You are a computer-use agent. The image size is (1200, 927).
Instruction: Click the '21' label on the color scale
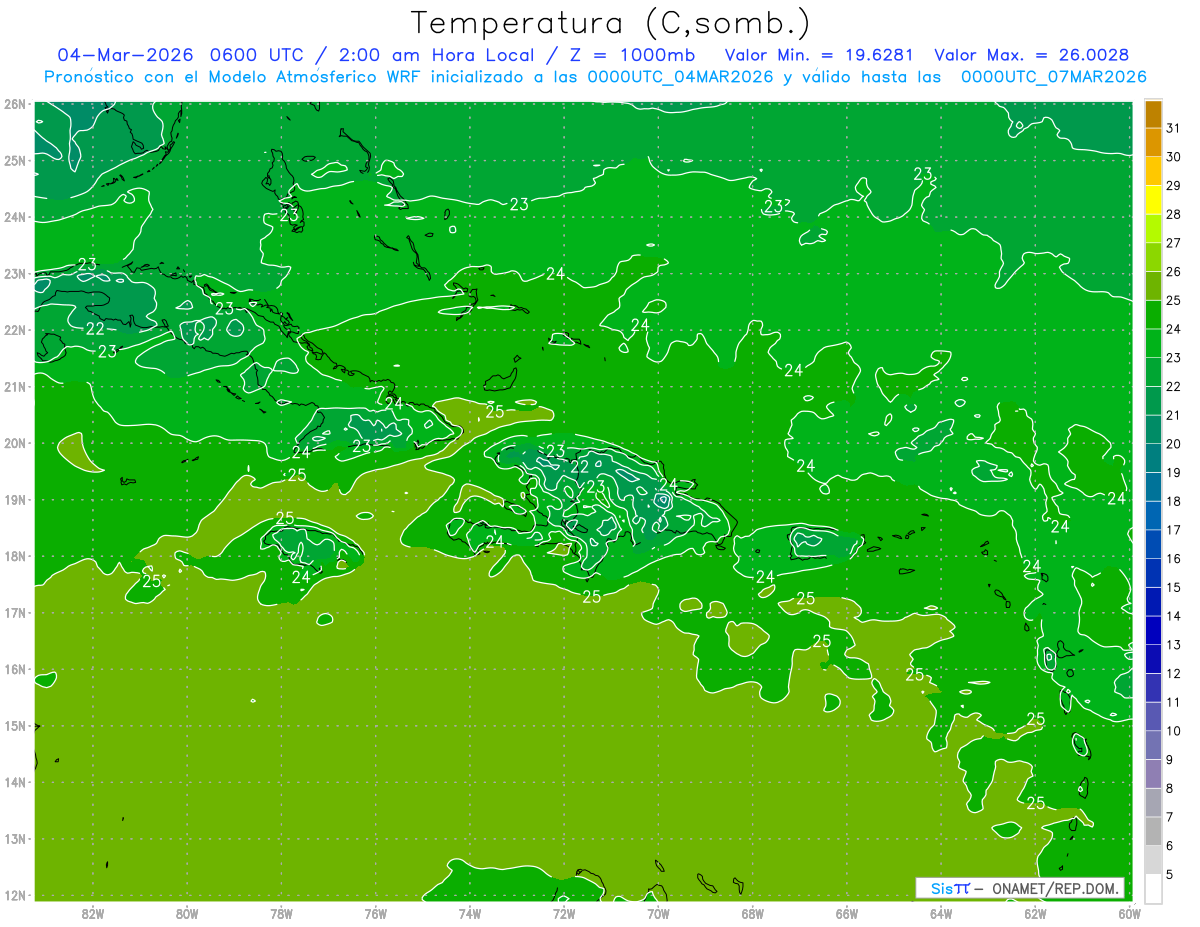(1173, 415)
